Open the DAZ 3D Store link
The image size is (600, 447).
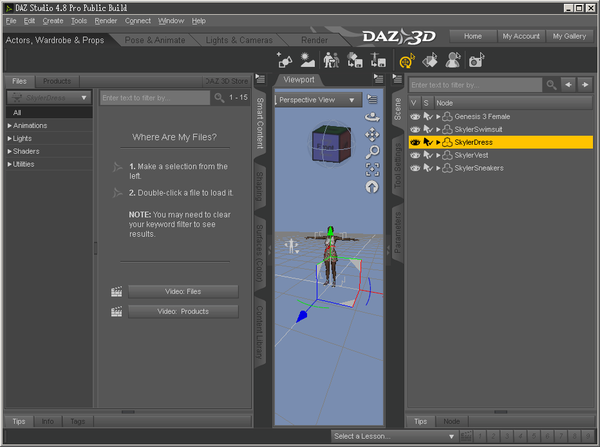click(227, 81)
